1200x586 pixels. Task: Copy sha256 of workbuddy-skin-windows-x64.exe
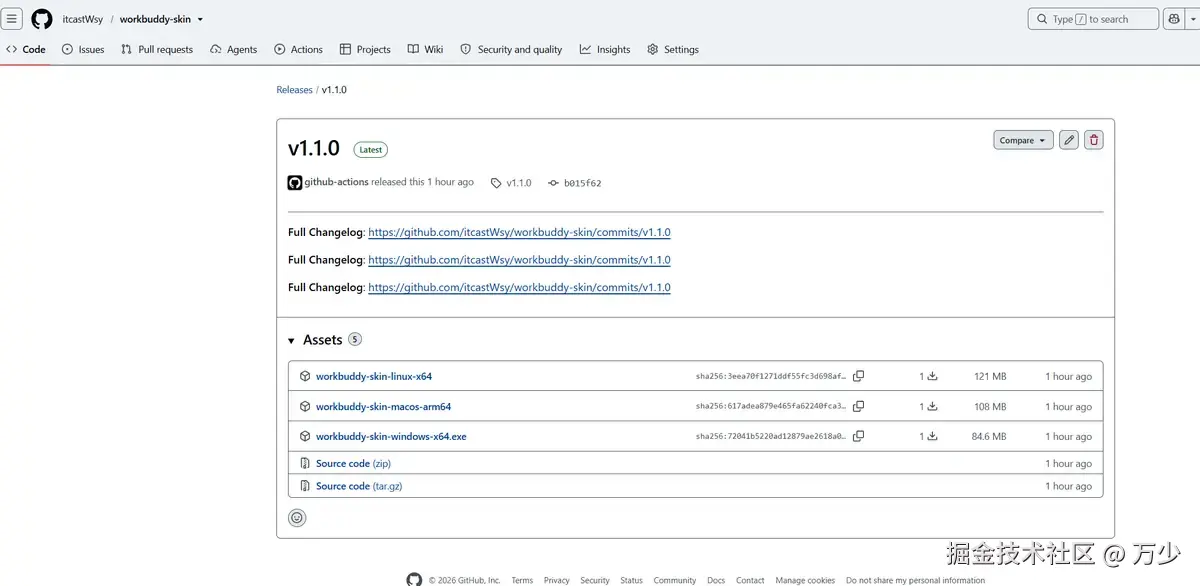pos(858,436)
